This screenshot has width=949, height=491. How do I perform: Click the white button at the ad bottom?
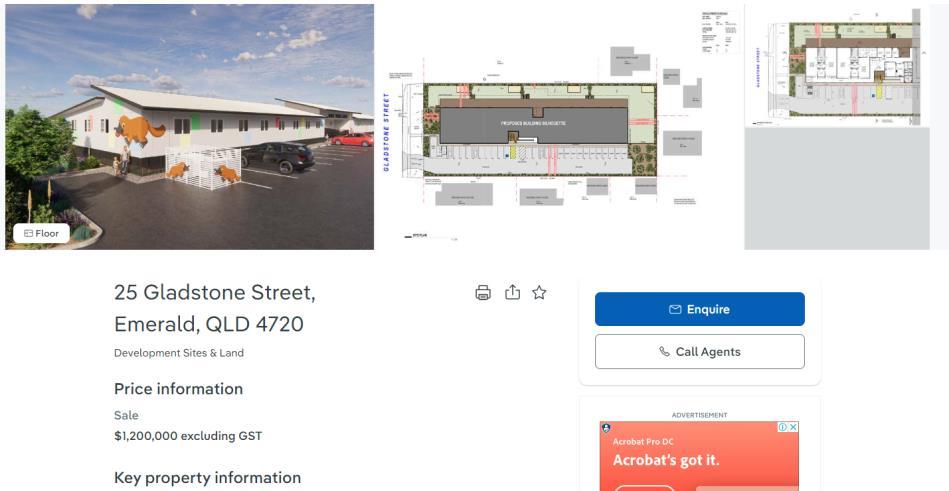(645, 488)
